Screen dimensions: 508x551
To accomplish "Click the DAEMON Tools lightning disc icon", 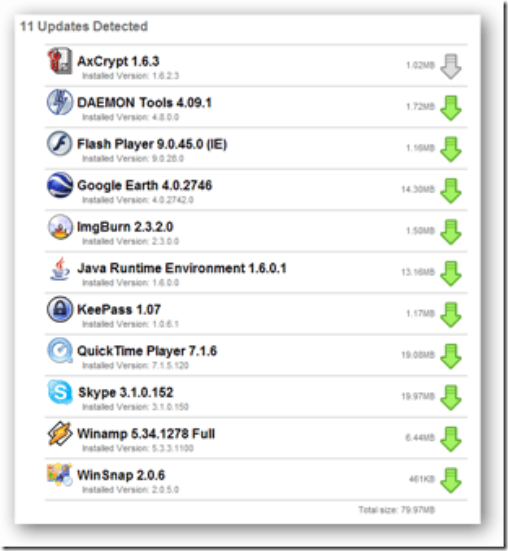I will pyautogui.click(x=60, y=102).
